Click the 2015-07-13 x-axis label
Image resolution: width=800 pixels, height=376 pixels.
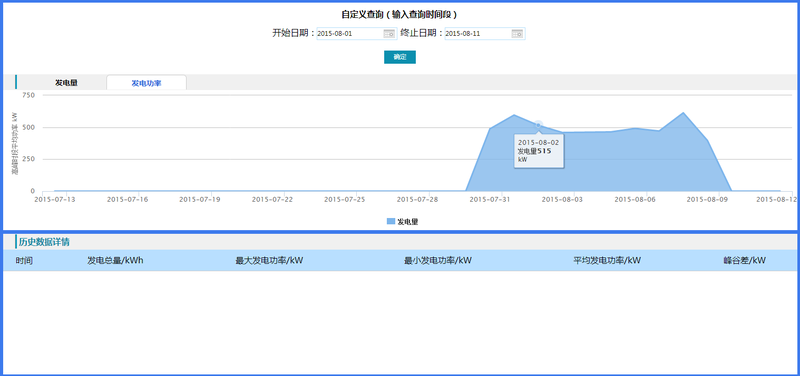click(55, 199)
